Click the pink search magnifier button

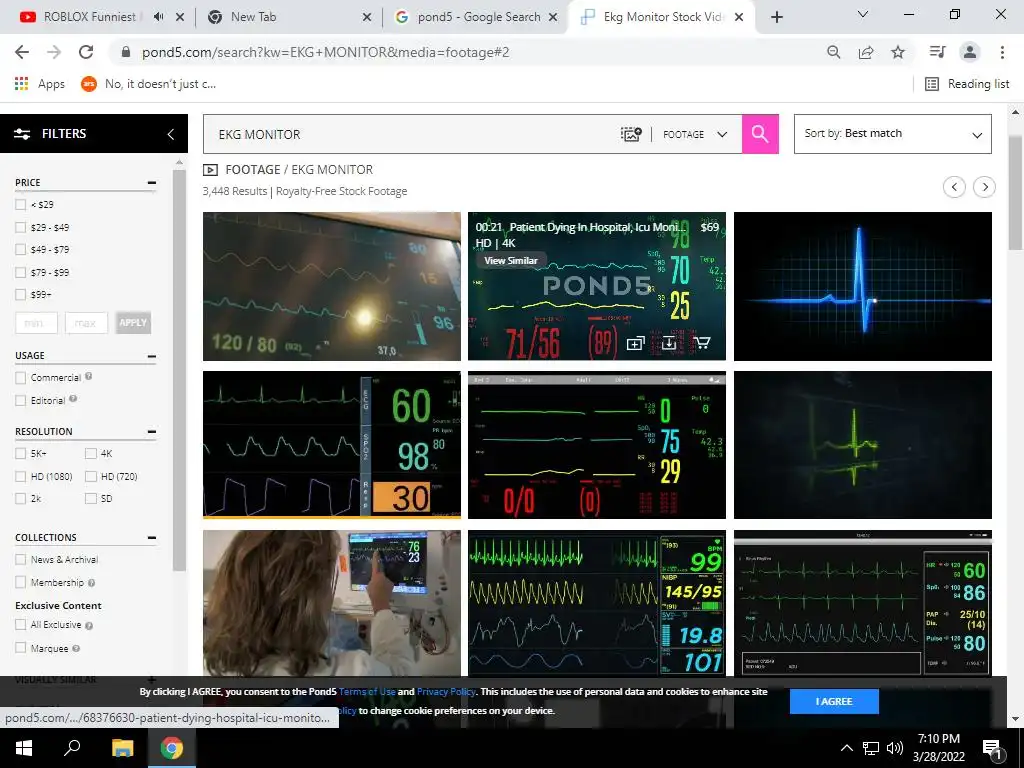pos(760,134)
